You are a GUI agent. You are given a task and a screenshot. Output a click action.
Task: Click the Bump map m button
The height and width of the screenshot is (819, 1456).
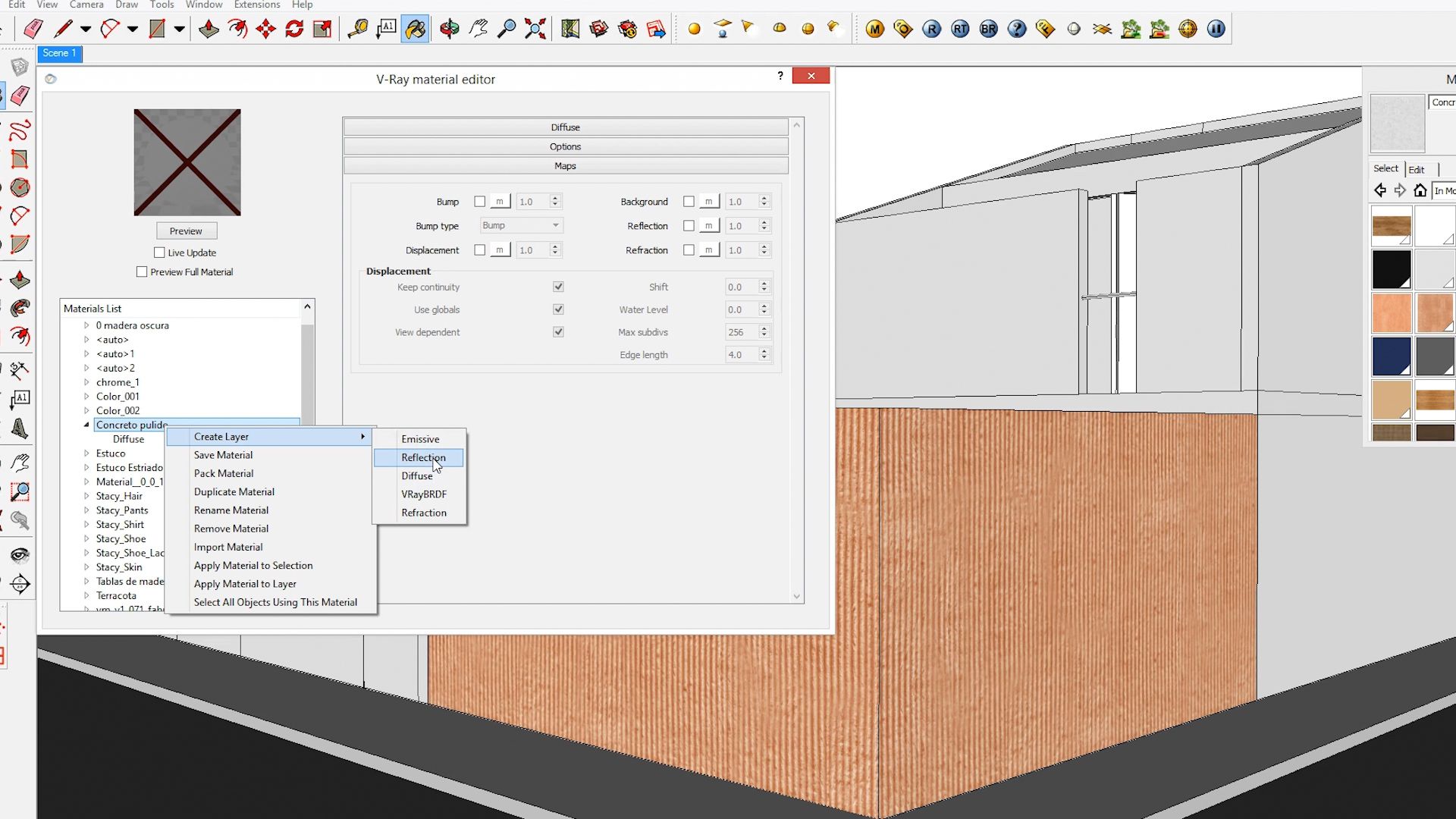(x=500, y=202)
